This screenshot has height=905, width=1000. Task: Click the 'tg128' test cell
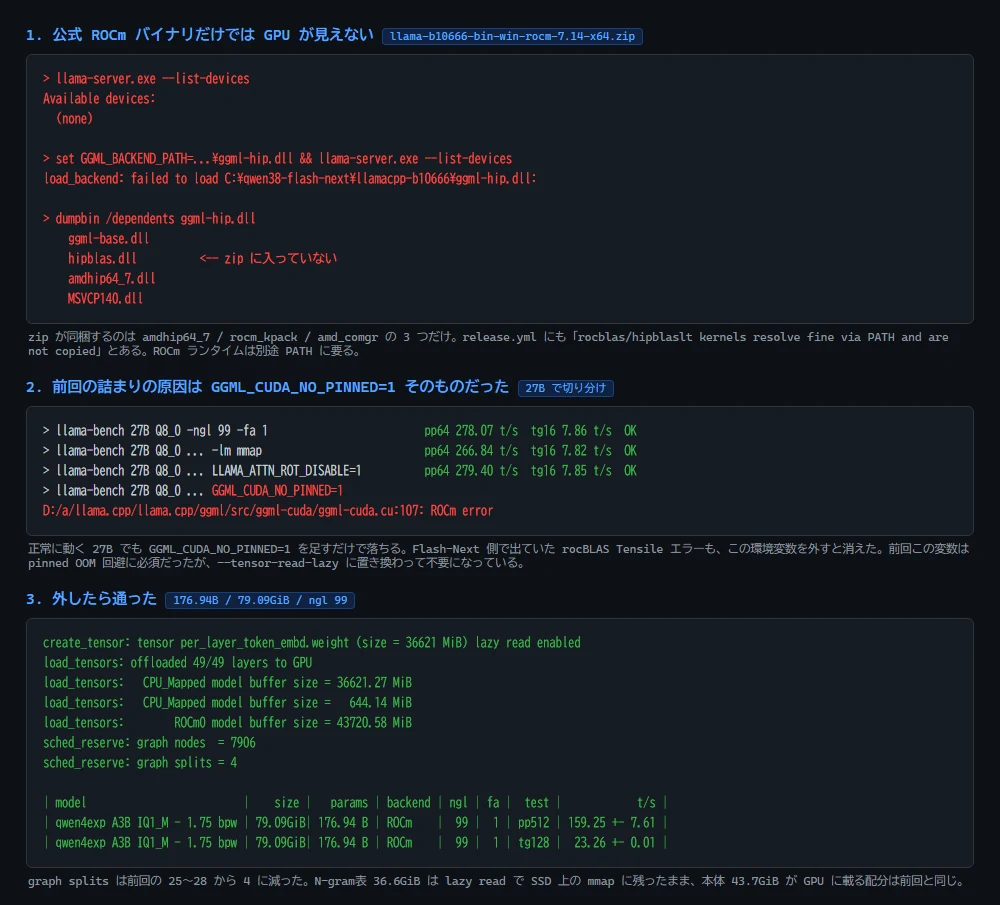tap(533, 843)
